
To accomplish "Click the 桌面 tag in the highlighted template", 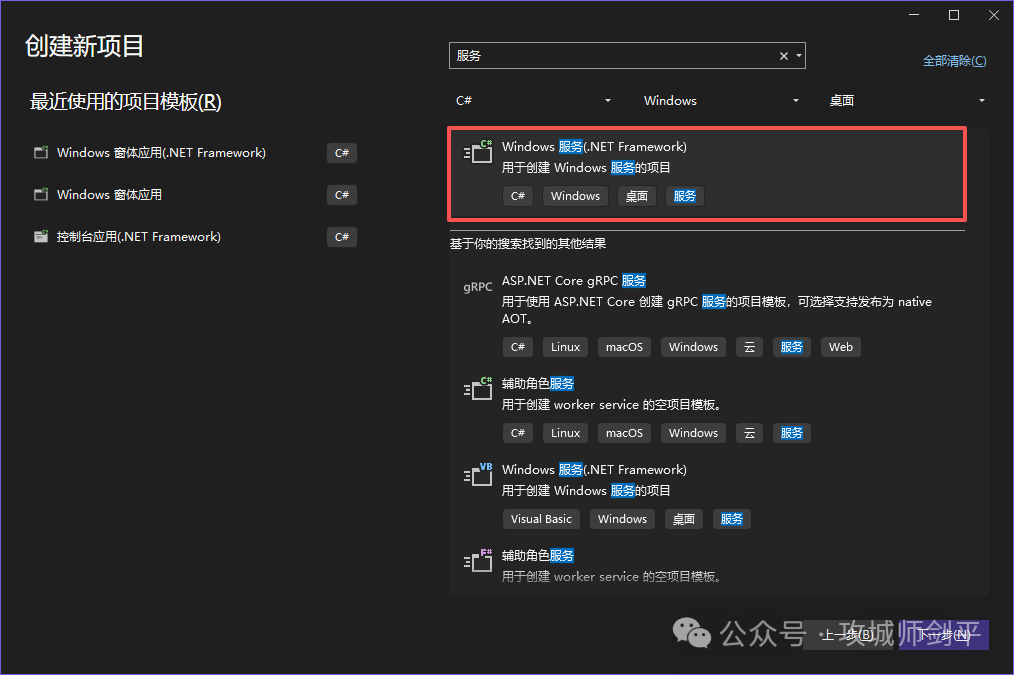I will tap(637, 196).
